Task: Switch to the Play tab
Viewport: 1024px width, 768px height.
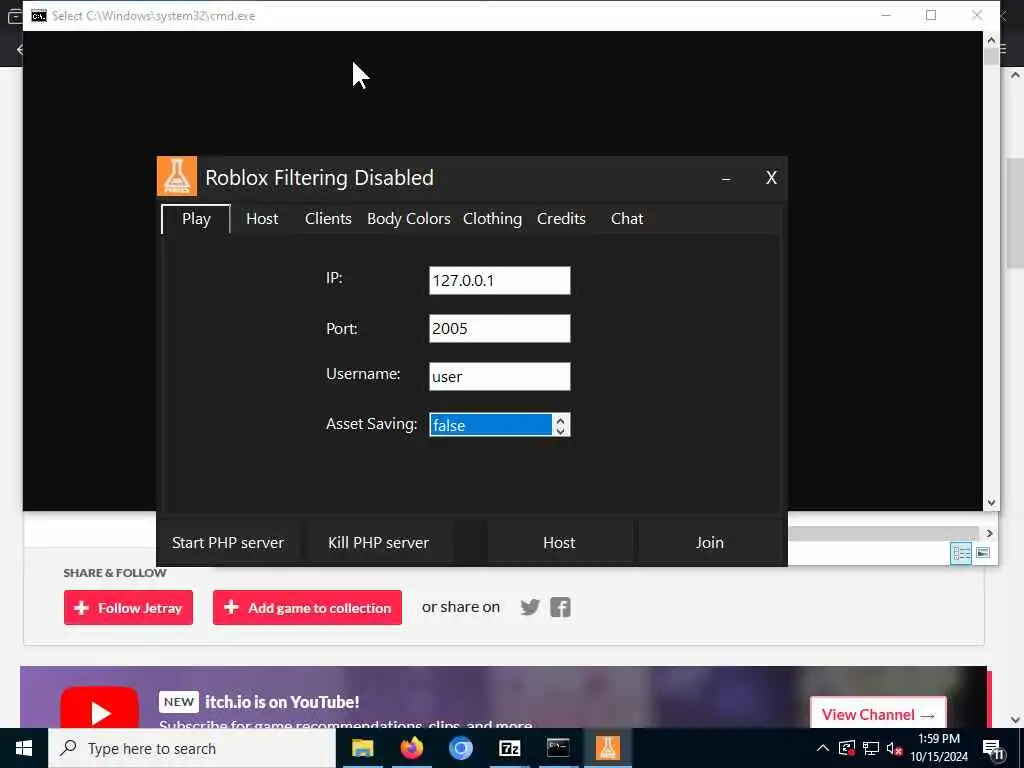Action: pyautogui.click(x=196, y=219)
